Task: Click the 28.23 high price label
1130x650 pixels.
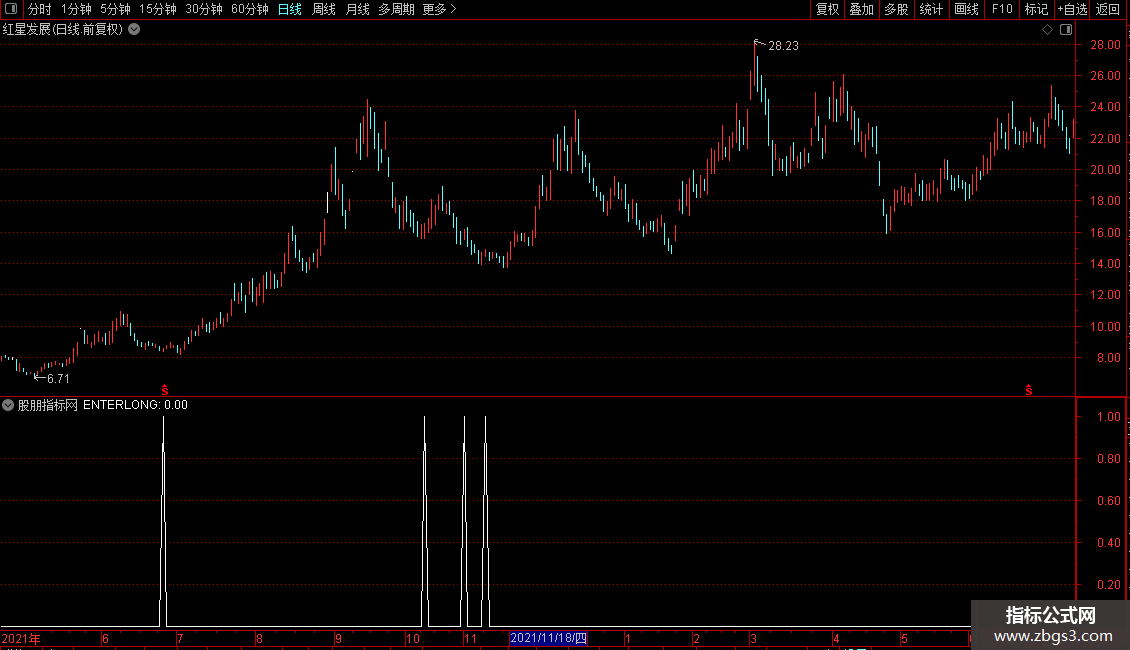Action: [783, 45]
